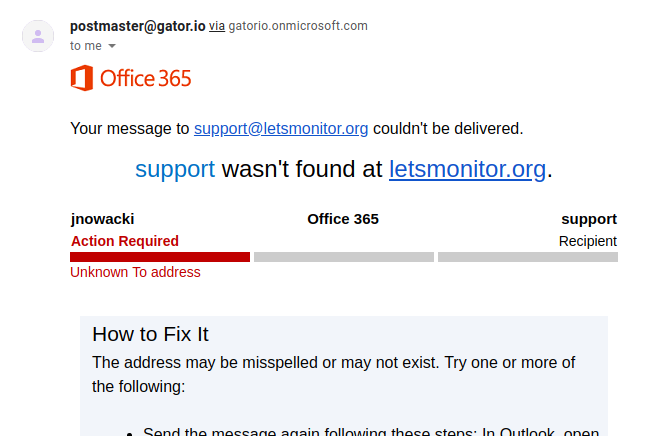
Task: Click the middle gray status bar segment
Action: click(x=343, y=257)
